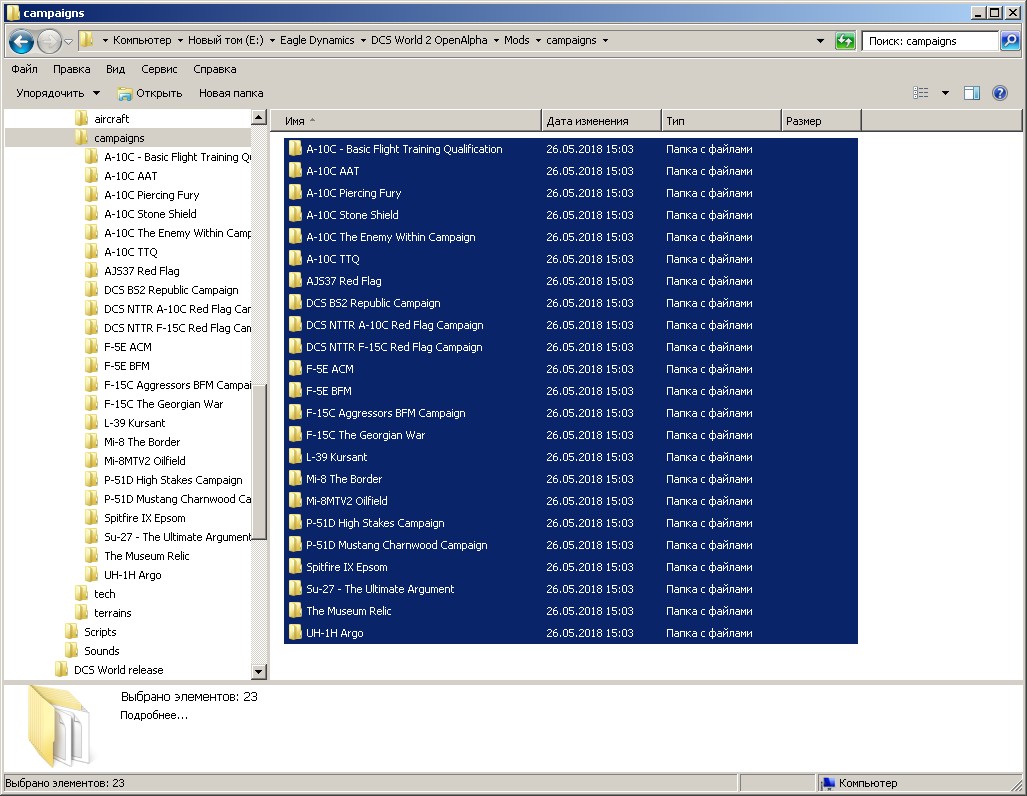Screen dimensions: 1027x796
Task: Select 'AJS37 Red Flag' in the navigation tree
Action: [x=141, y=271]
